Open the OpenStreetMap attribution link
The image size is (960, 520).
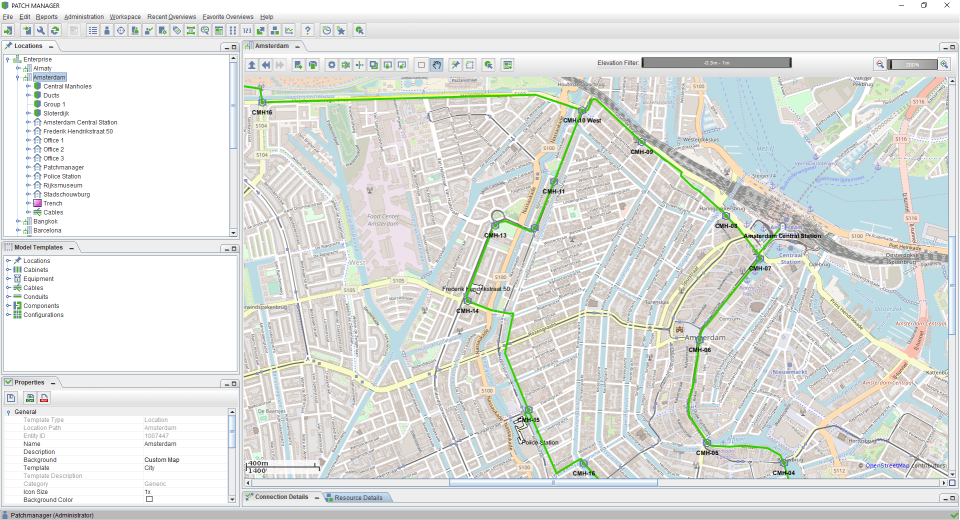tap(887, 465)
